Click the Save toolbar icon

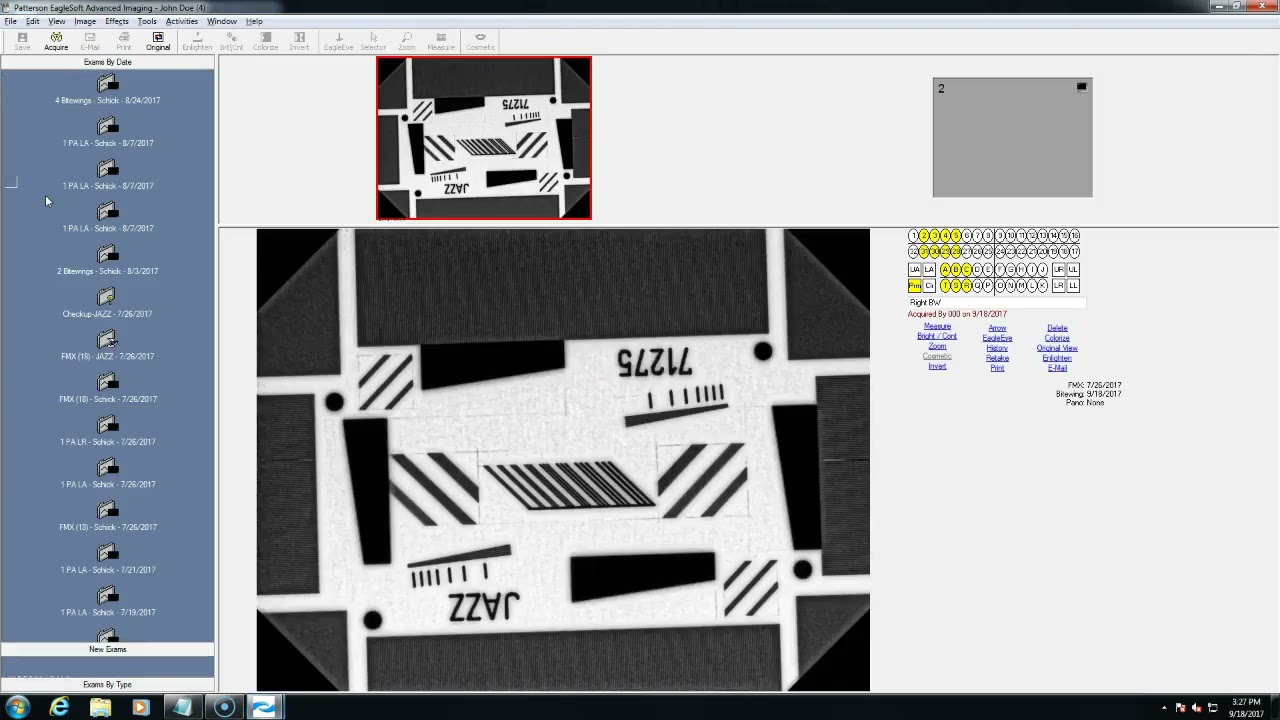click(22, 41)
